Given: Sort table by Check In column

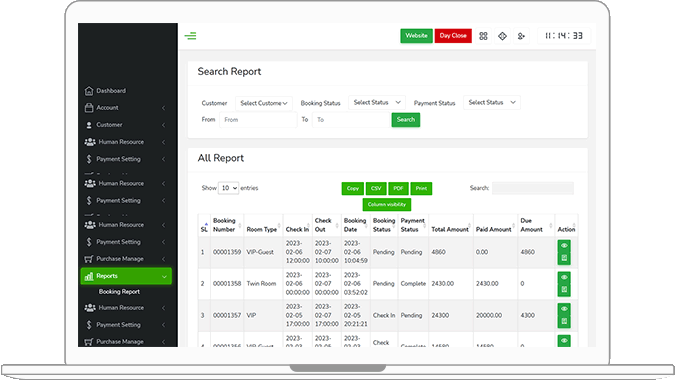Looking at the screenshot, I should 297,225.
